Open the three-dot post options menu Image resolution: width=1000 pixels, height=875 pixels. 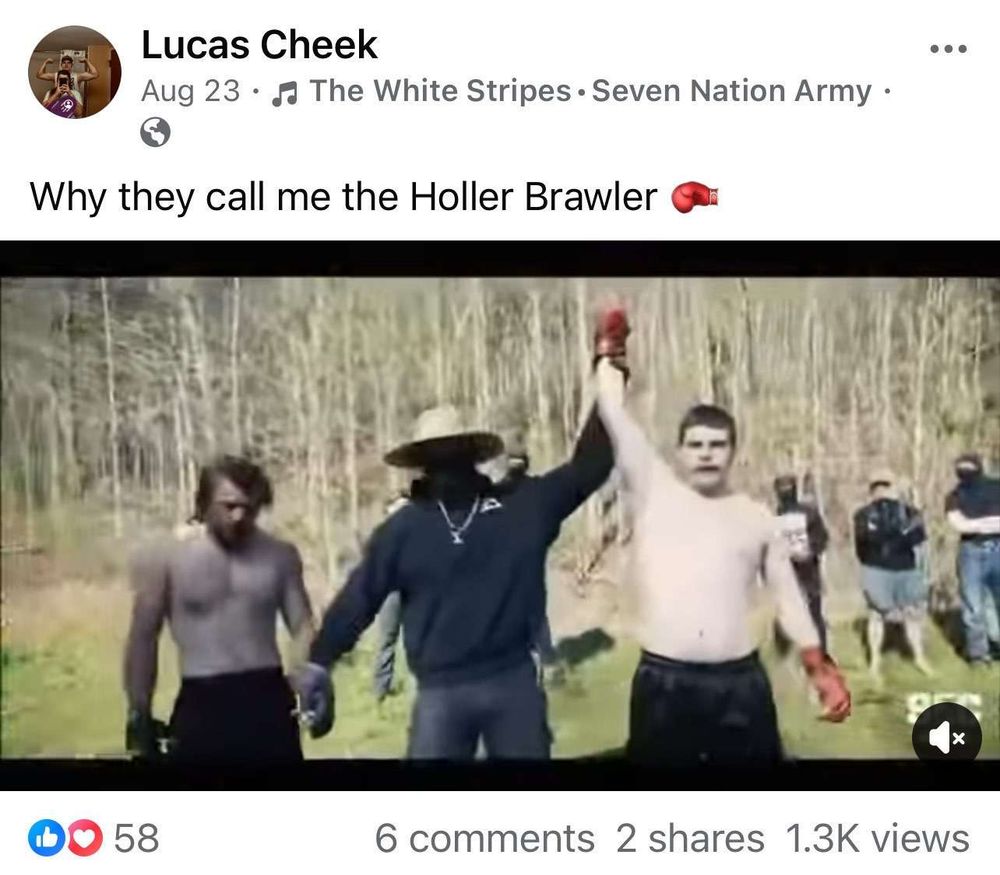tap(948, 48)
